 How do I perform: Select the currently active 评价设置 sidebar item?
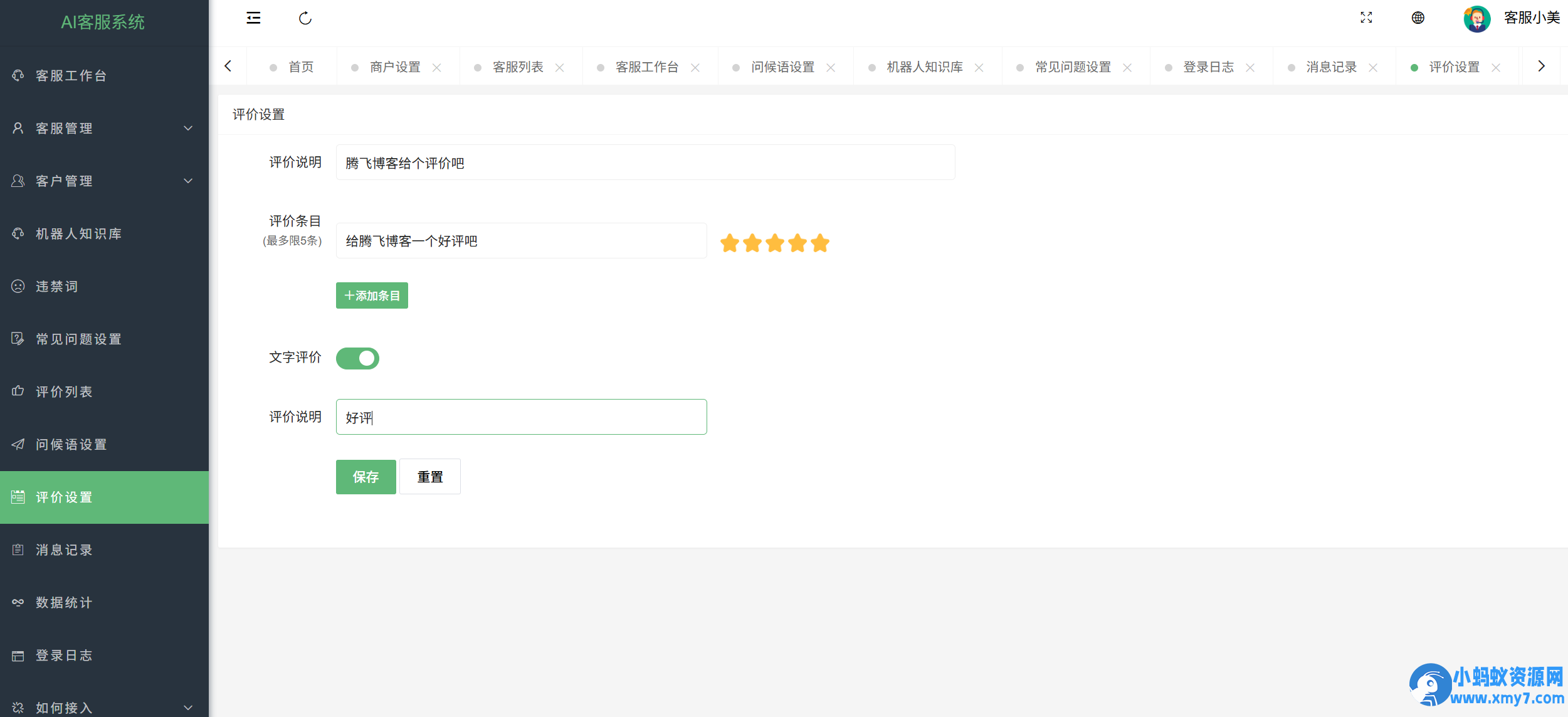[65, 497]
